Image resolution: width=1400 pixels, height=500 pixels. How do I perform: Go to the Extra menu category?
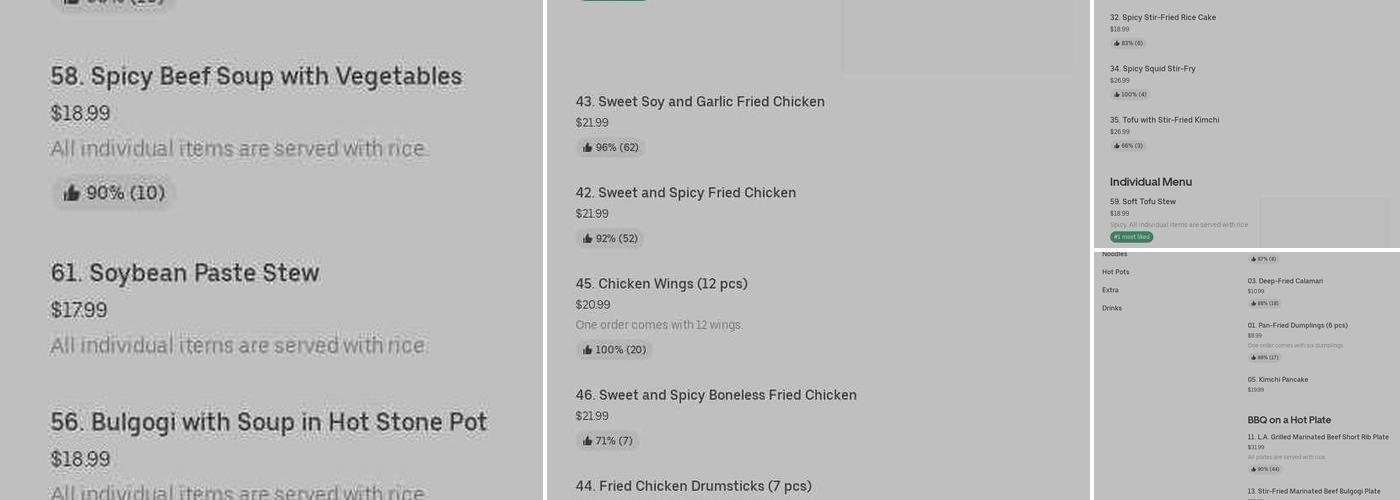tap(1110, 290)
